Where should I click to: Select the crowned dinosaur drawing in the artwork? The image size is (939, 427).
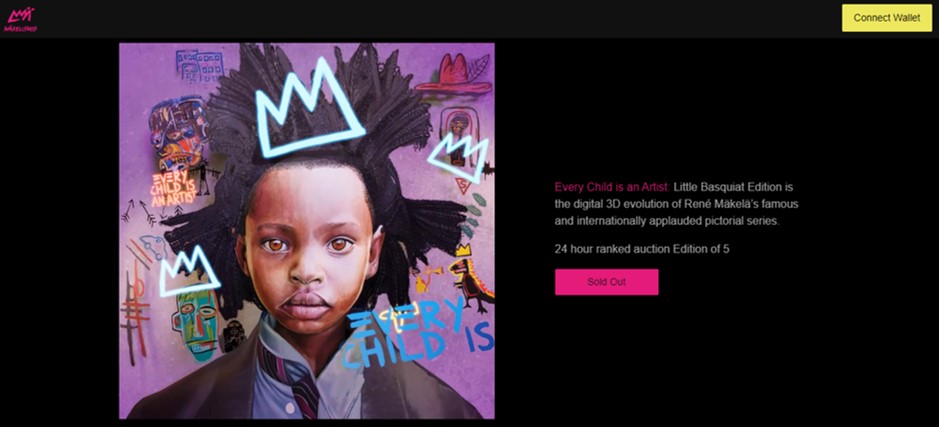(471, 279)
